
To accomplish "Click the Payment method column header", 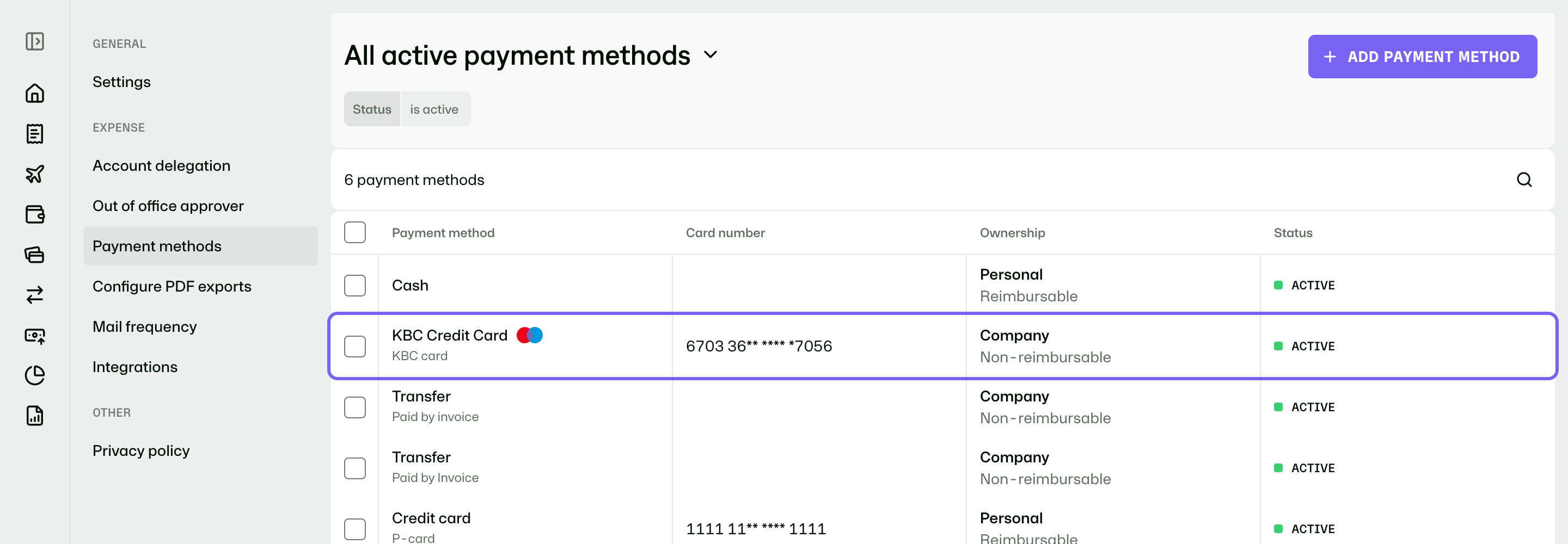I will click(x=443, y=232).
